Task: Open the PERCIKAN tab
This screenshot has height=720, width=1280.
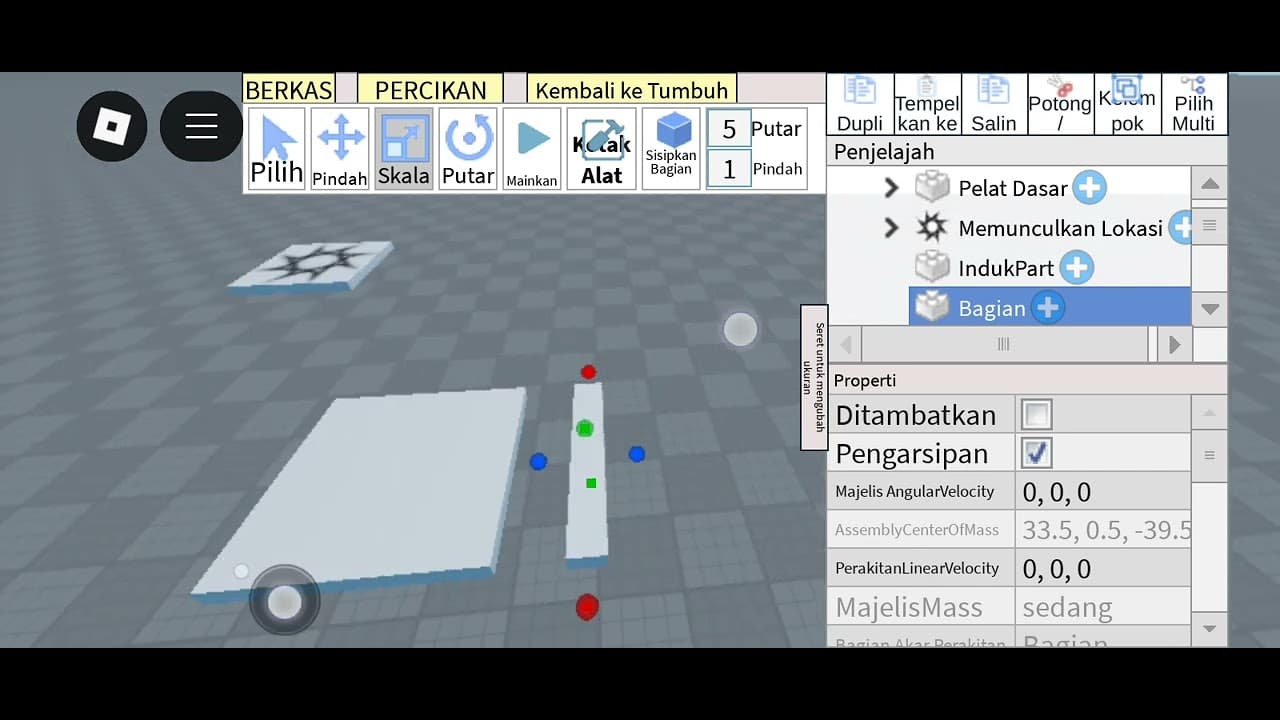Action: point(430,89)
